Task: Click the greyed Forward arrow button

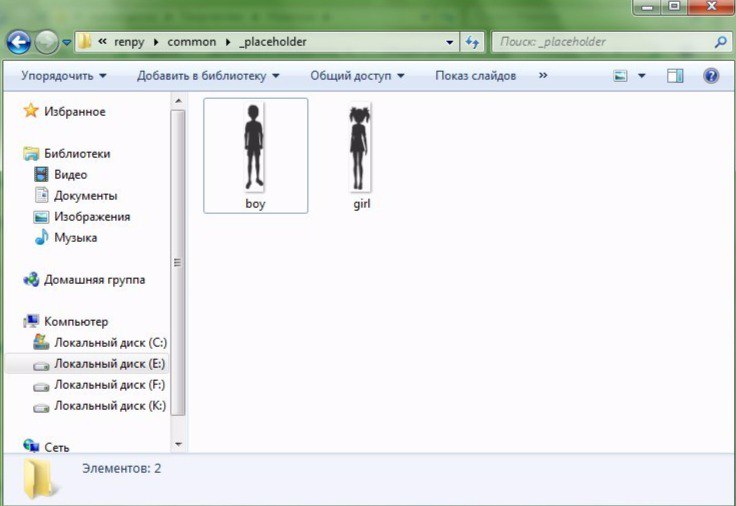Action: (x=46, y=42)
